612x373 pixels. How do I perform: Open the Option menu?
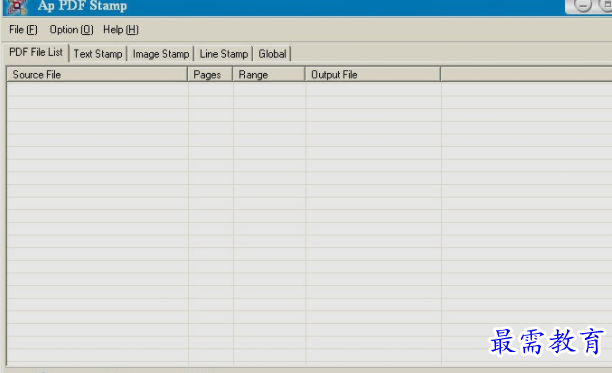pyautogui.click(x=71, y=30)
